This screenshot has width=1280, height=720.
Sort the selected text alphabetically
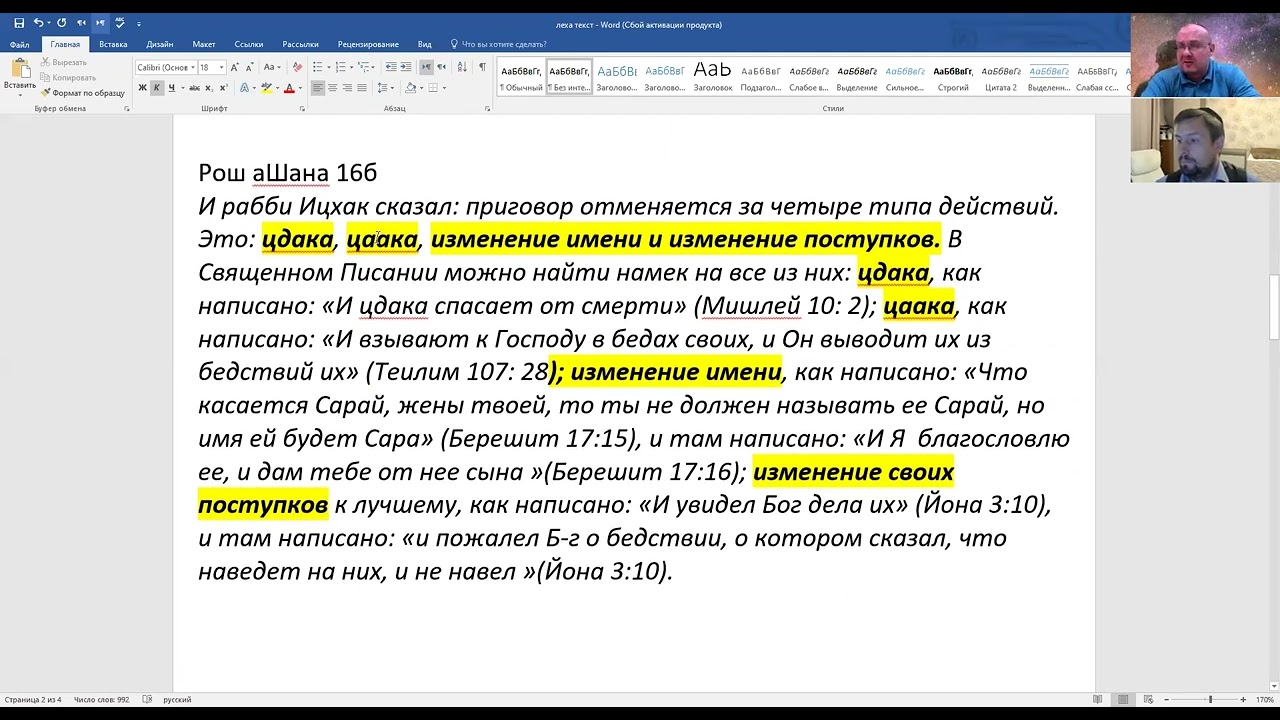(462, 67)
